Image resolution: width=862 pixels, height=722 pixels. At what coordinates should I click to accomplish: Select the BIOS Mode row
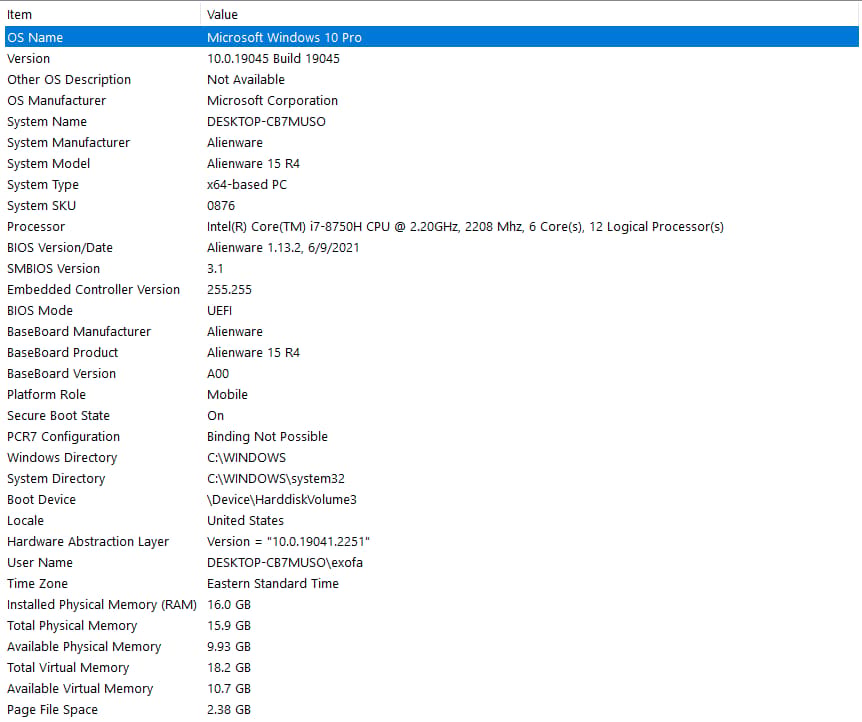[432, 311]
